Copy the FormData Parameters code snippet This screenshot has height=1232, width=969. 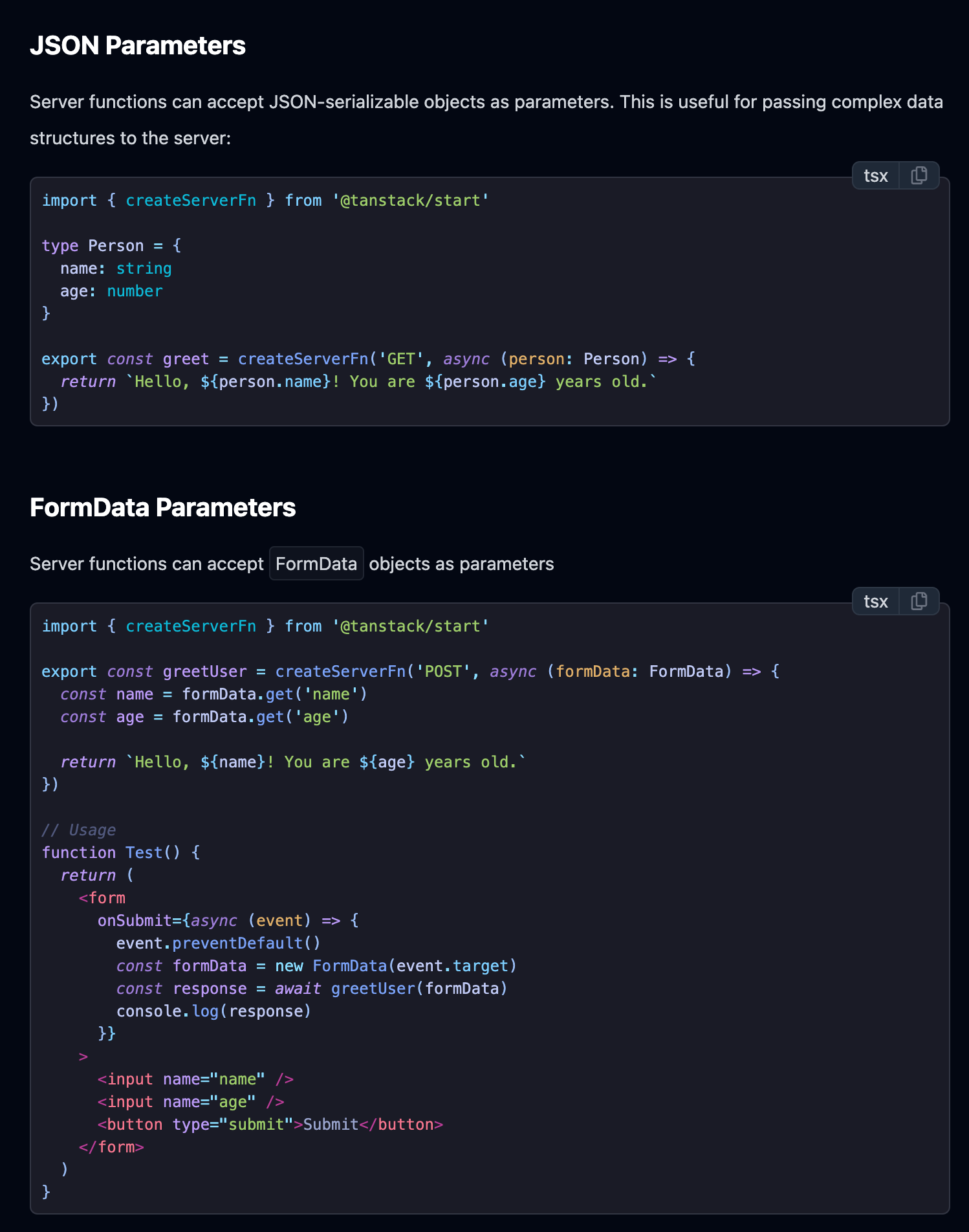919,601
